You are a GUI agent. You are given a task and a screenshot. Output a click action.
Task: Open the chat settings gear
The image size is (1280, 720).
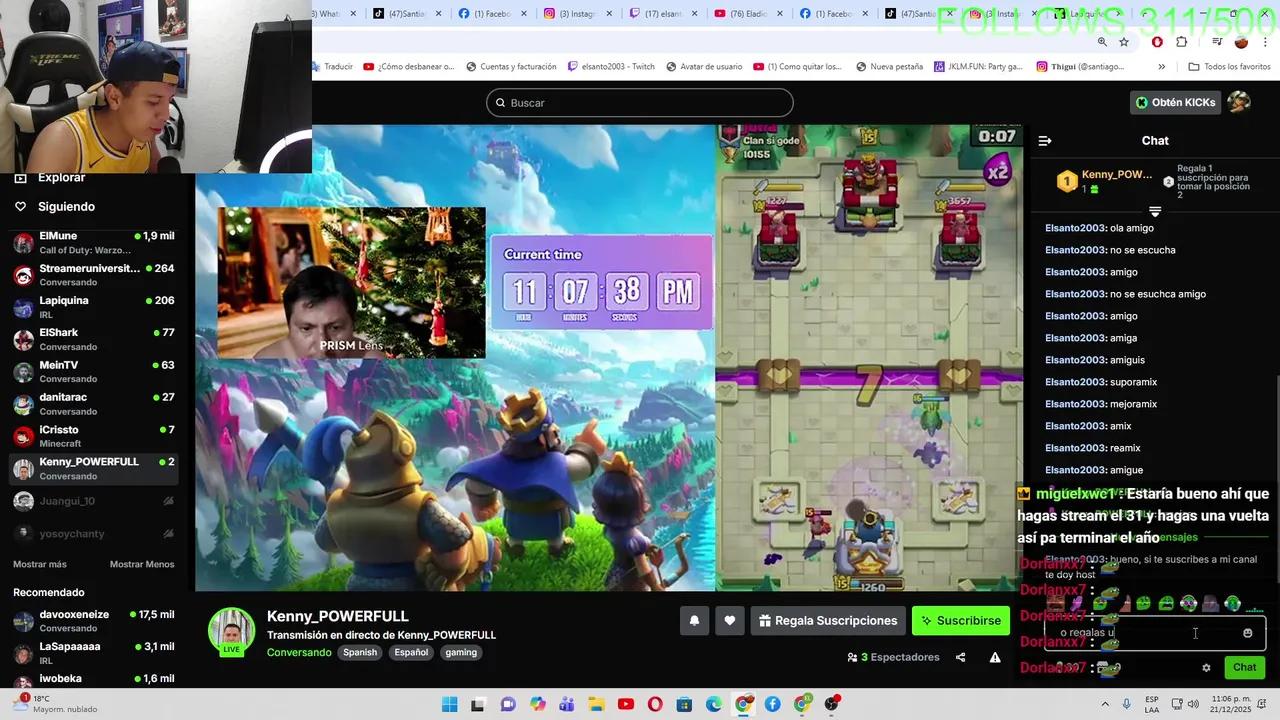(1206, 667)
